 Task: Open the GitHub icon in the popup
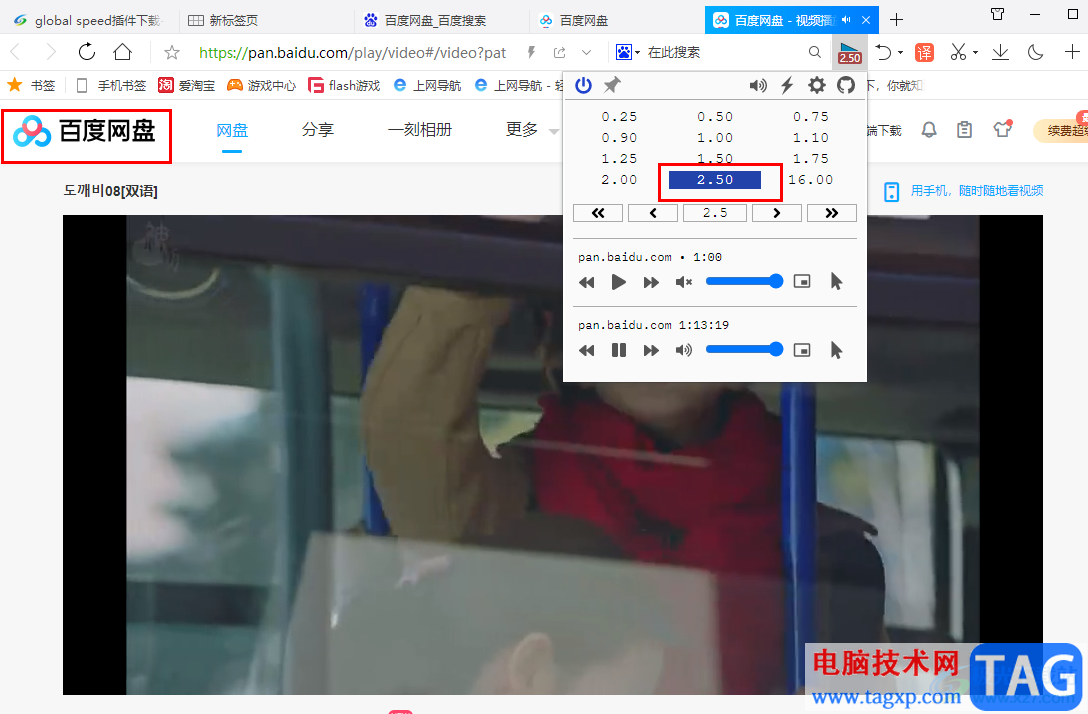point(846,85)
